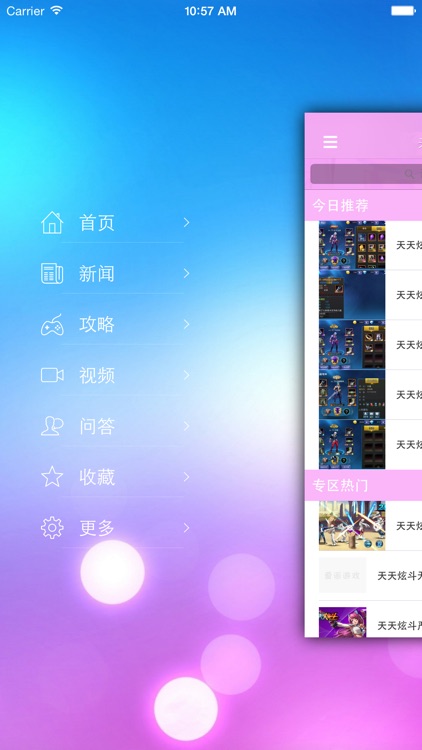Click the chevron next to 攻略
422x750 pixels.
click(187, 324)
